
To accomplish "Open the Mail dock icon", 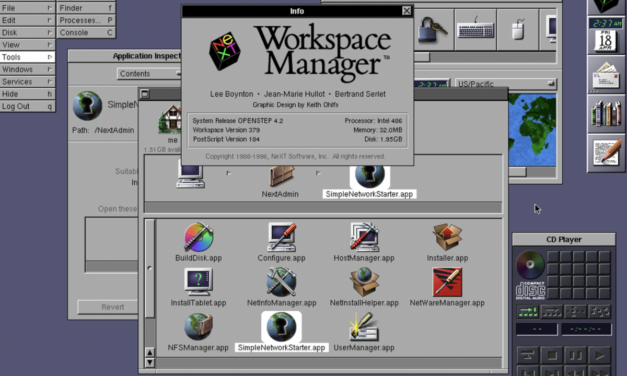I will pyautogui.click(x=606, y=75).
